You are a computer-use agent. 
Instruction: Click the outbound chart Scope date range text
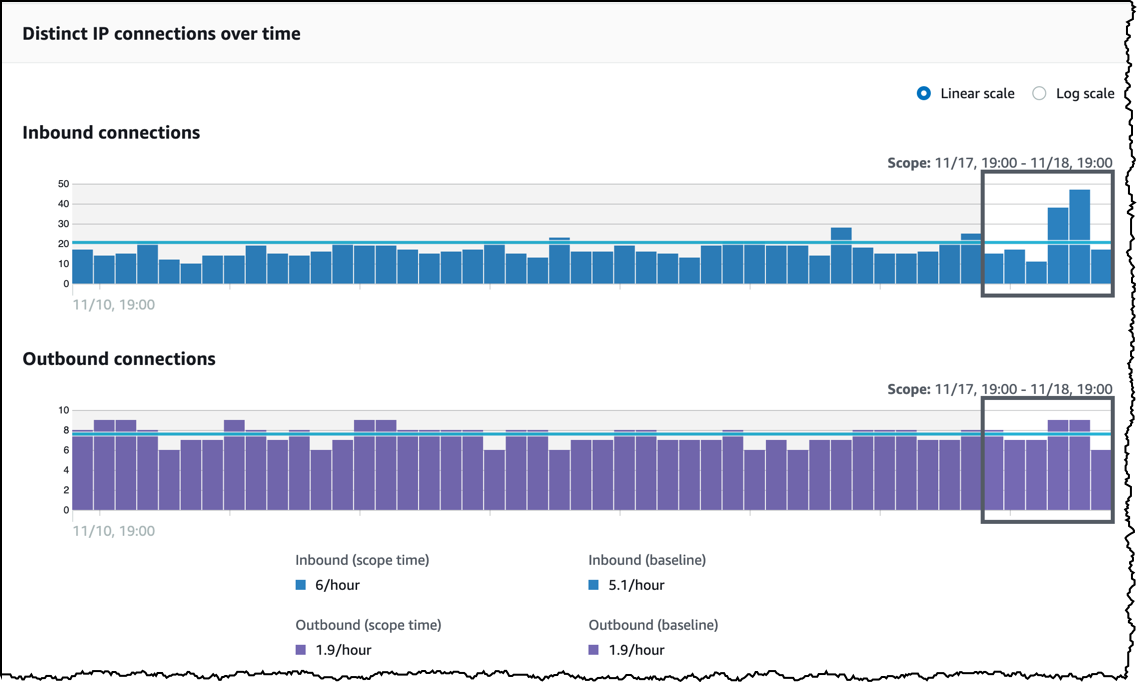click(x=1023, y=389)
